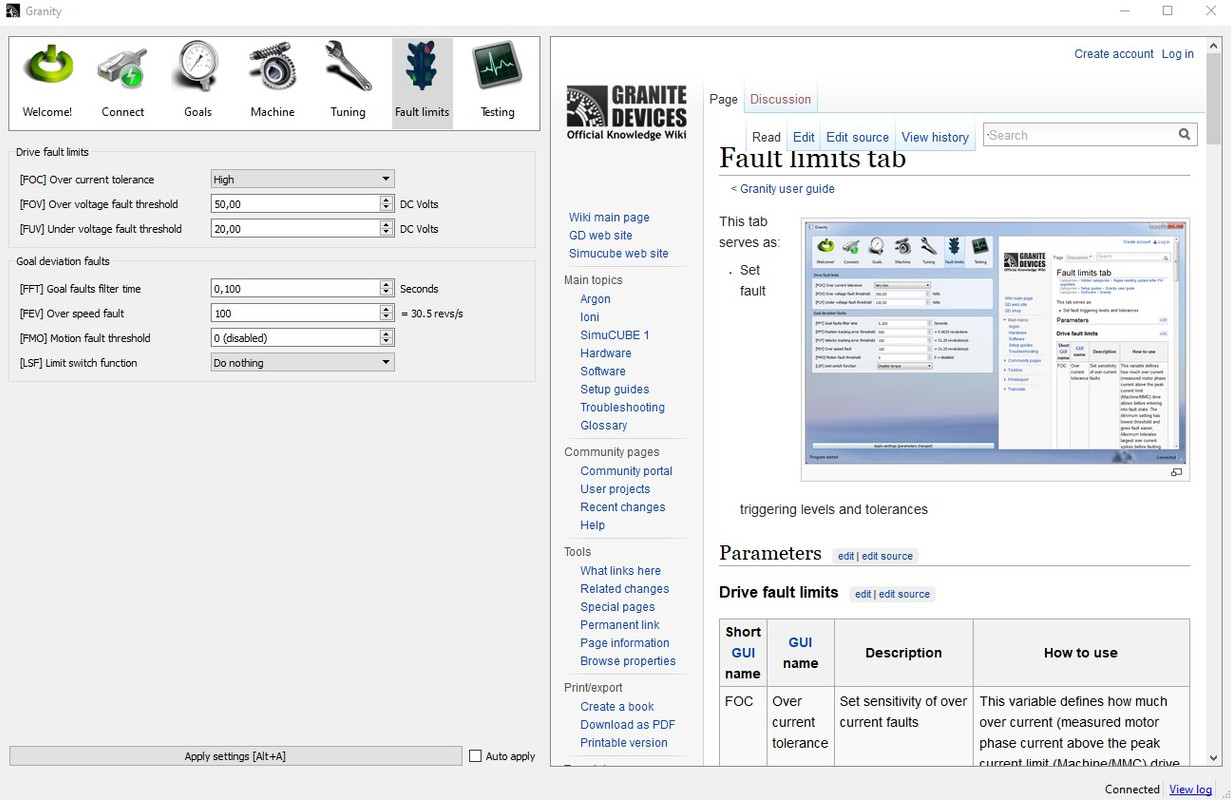This screenshot has height=800, width=1231.
Task: Open the Granity user guide link
Action: (787, 189)
